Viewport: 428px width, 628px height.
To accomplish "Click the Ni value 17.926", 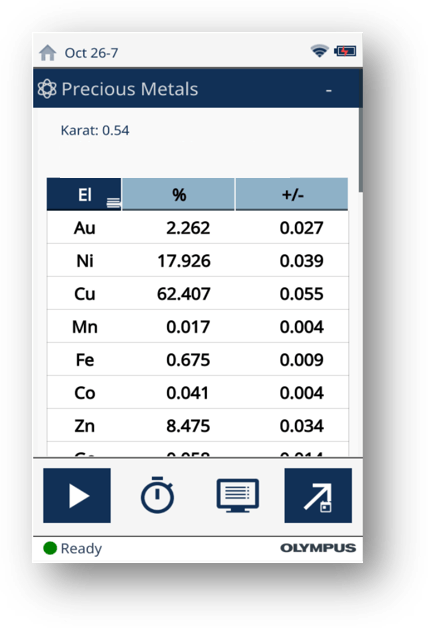I will (x=184, y=261).
